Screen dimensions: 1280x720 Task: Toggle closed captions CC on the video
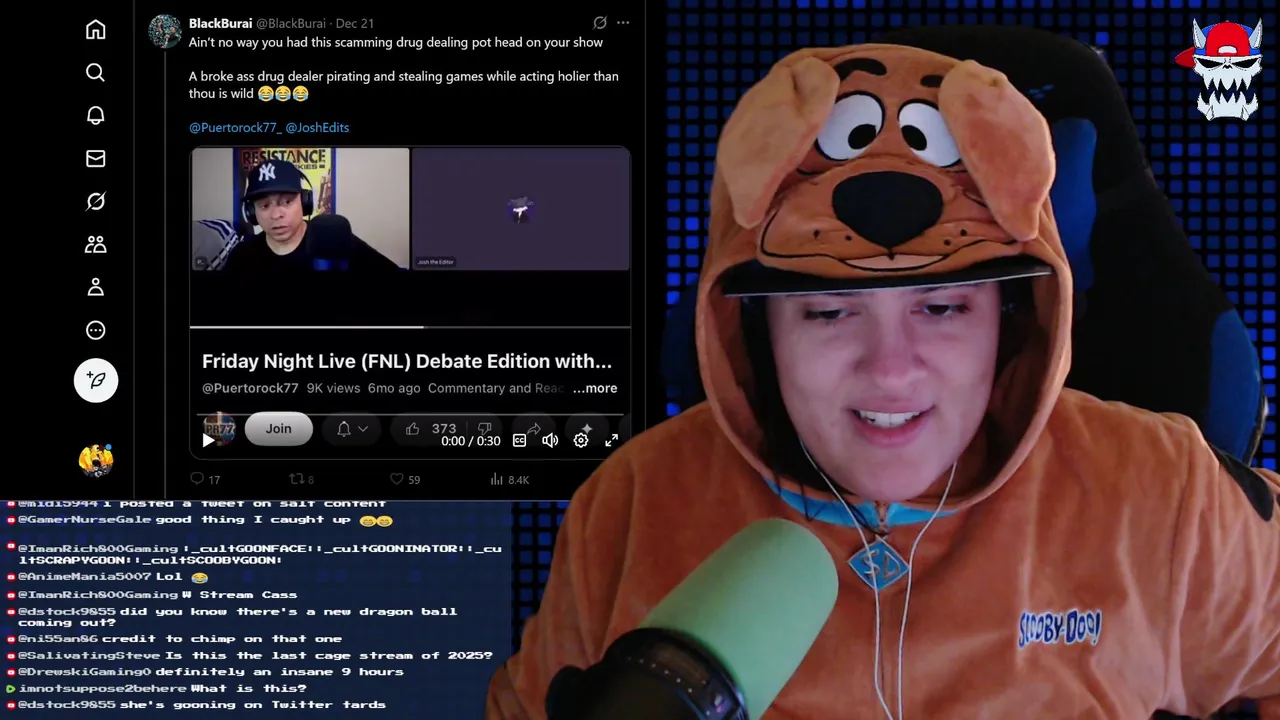[519, 440]
